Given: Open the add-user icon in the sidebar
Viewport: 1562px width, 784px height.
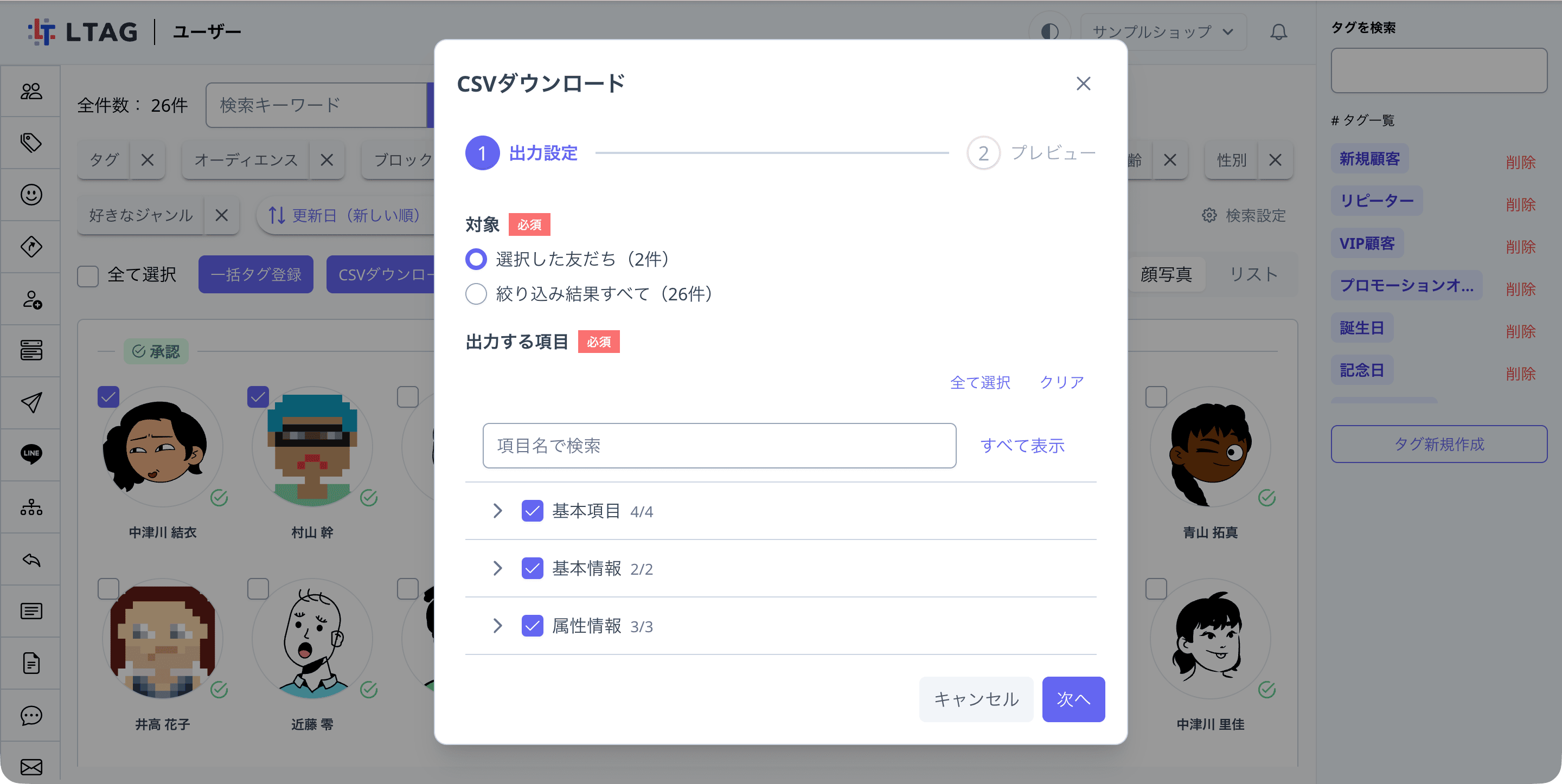Looking at the screenshot, I should (31, 299).
